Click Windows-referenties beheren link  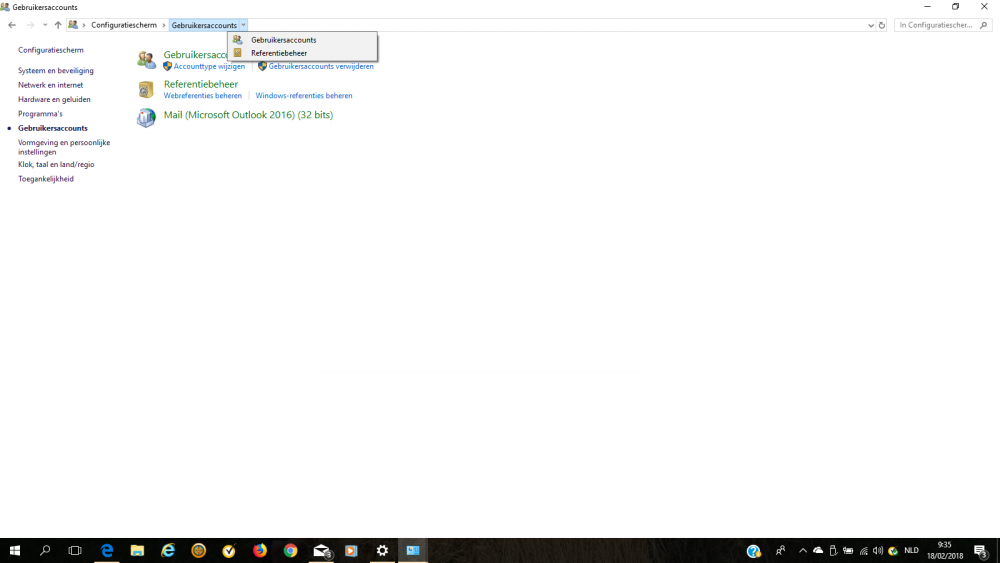304,96
